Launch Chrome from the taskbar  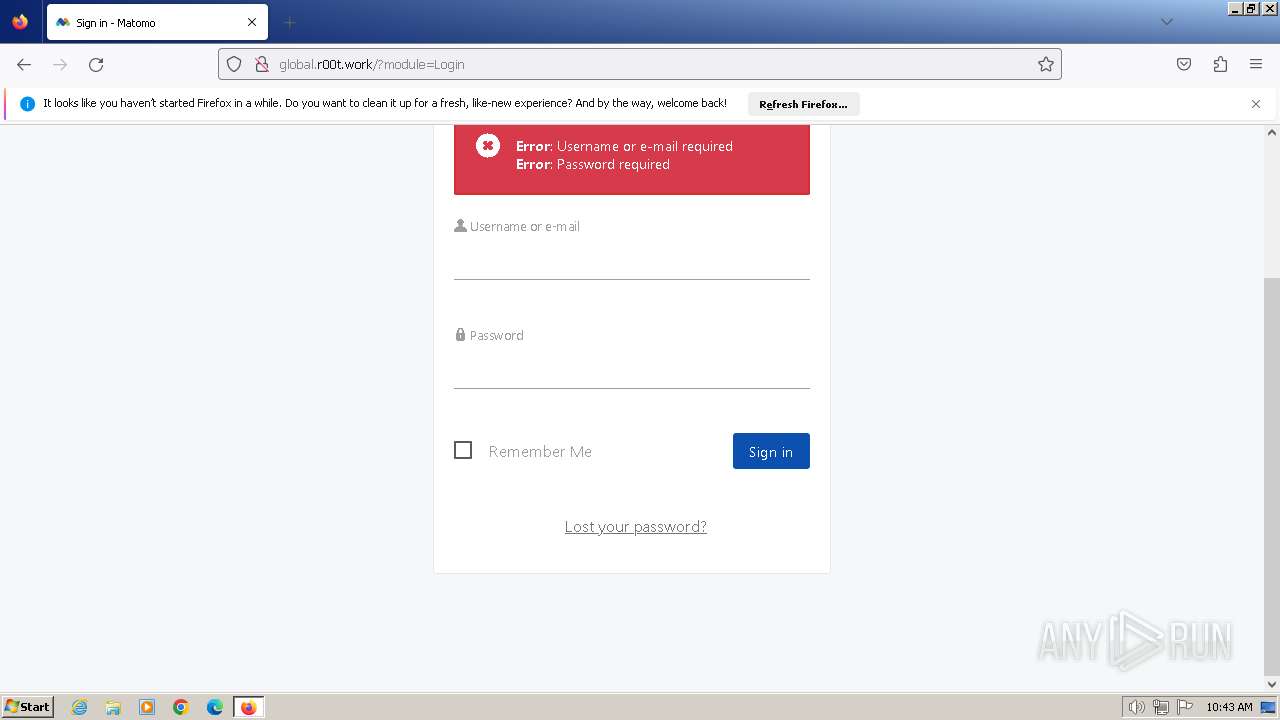181,707
